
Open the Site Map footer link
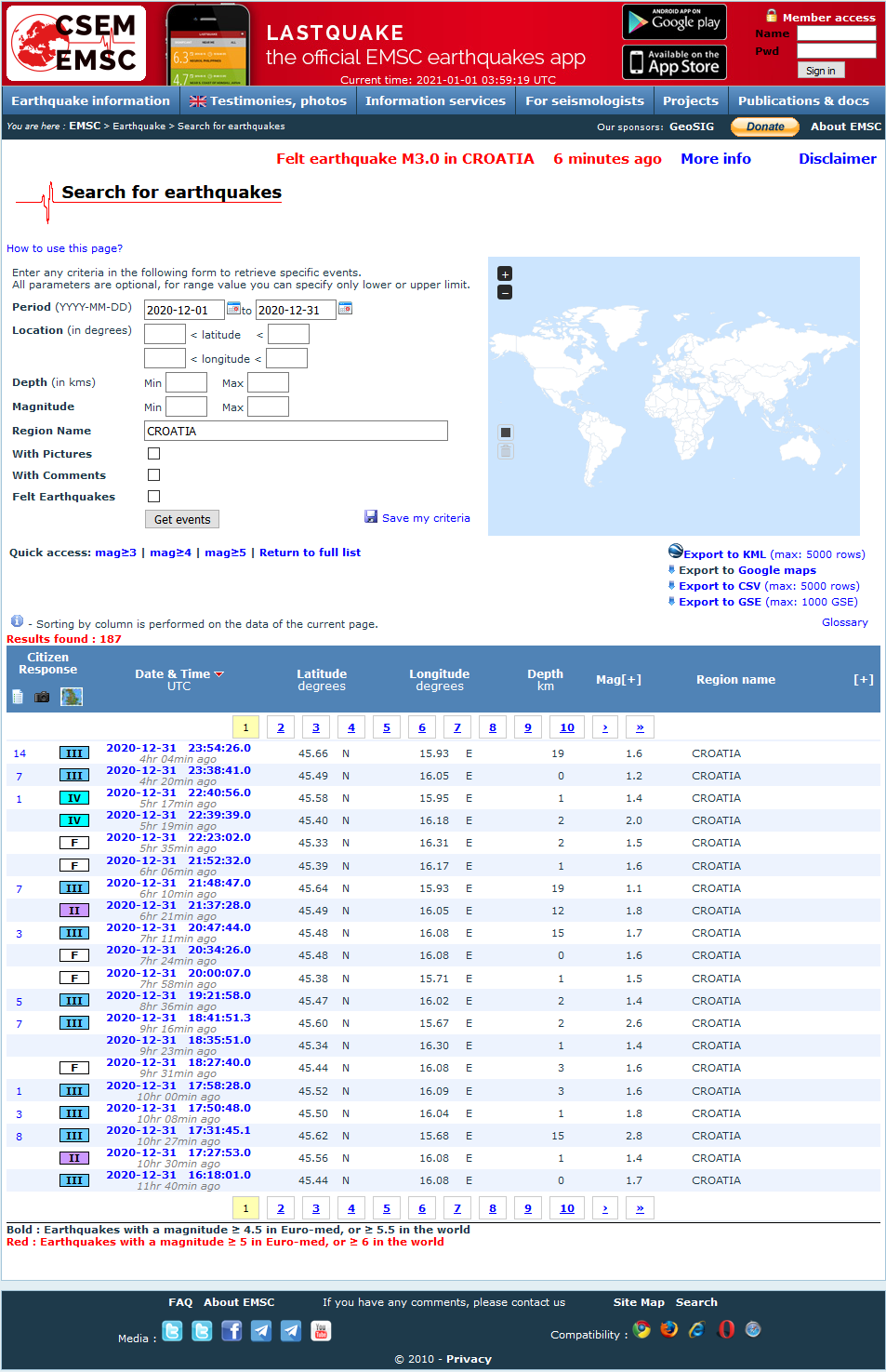click(639, 1302)
